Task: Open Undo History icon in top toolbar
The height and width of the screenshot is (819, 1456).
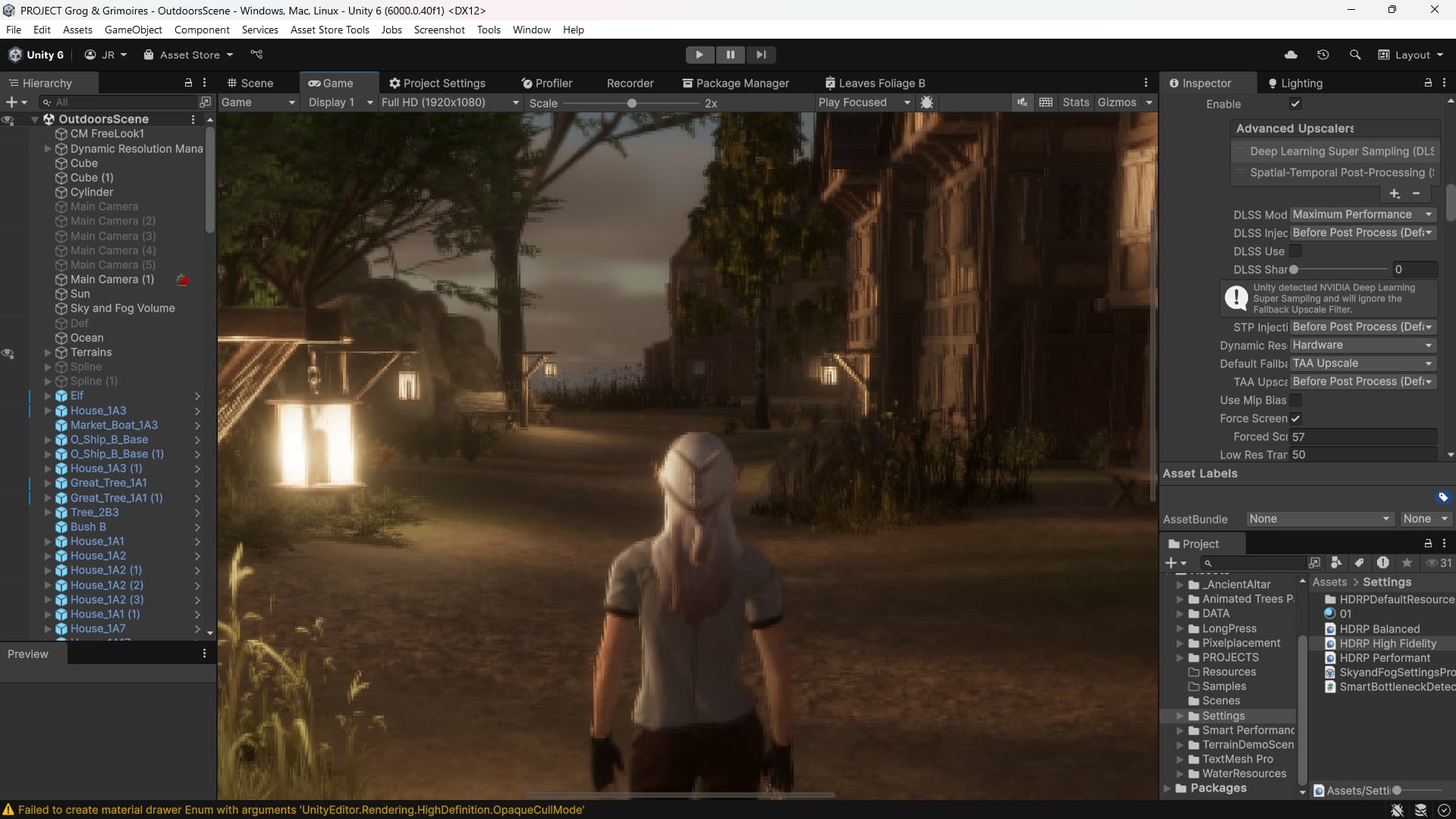Action: (x=1323, y=54)
